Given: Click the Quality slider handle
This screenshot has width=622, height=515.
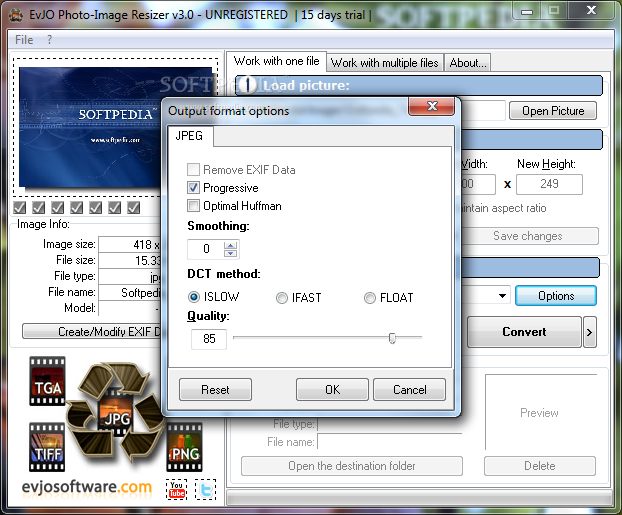Looking at the screenshot, I should (392, 338).
